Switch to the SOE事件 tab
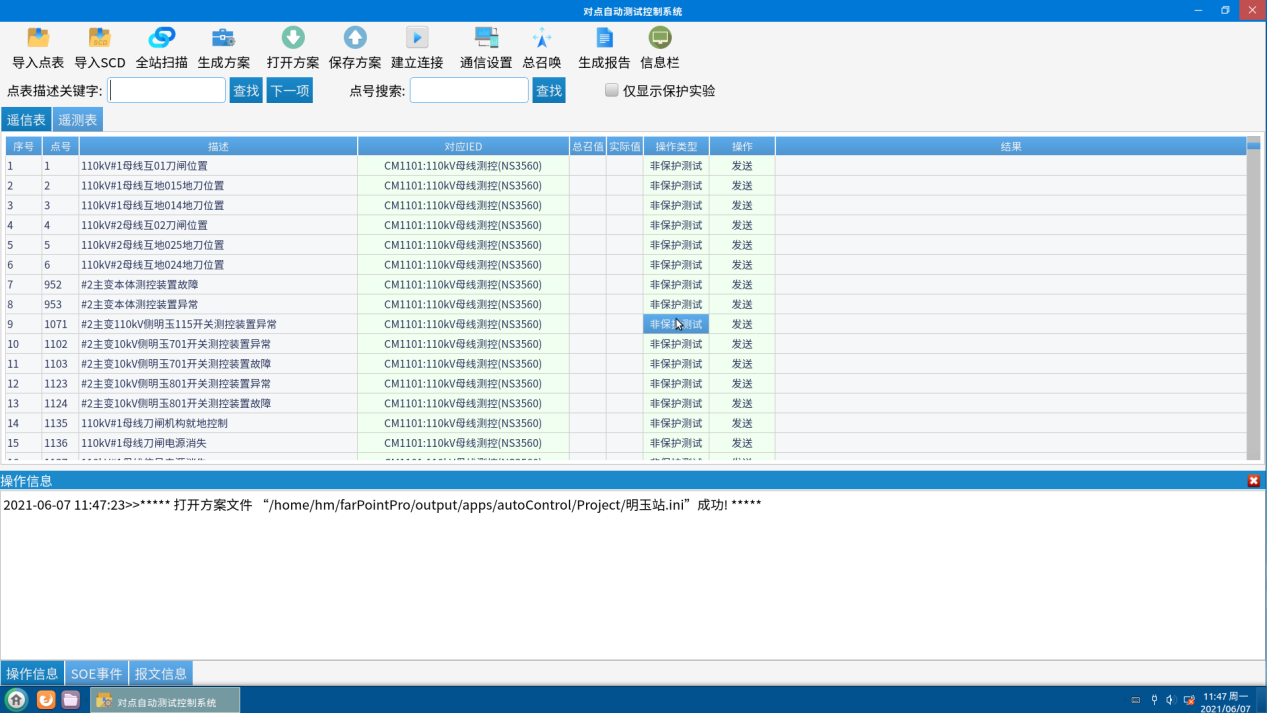This screenshot has height=713, width=1267. pyautogui.click(x=96, y=673)
